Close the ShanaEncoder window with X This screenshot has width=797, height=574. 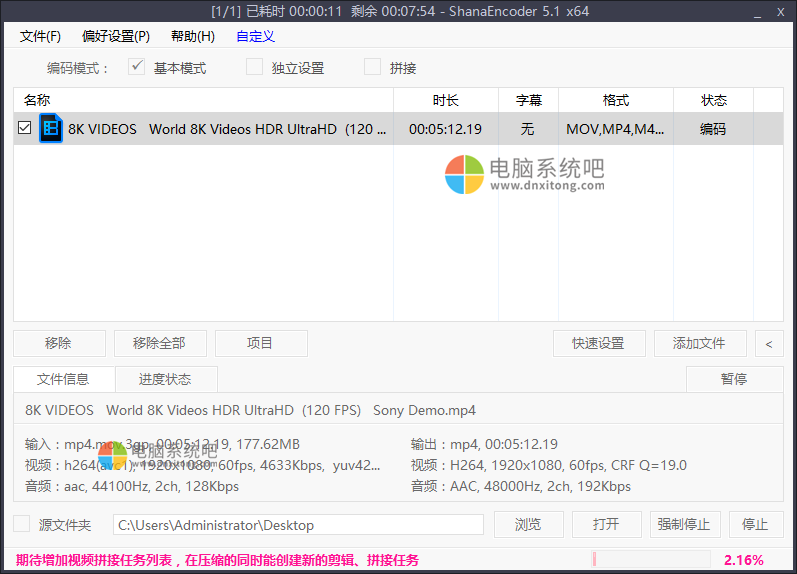click(x=781, y=12)
